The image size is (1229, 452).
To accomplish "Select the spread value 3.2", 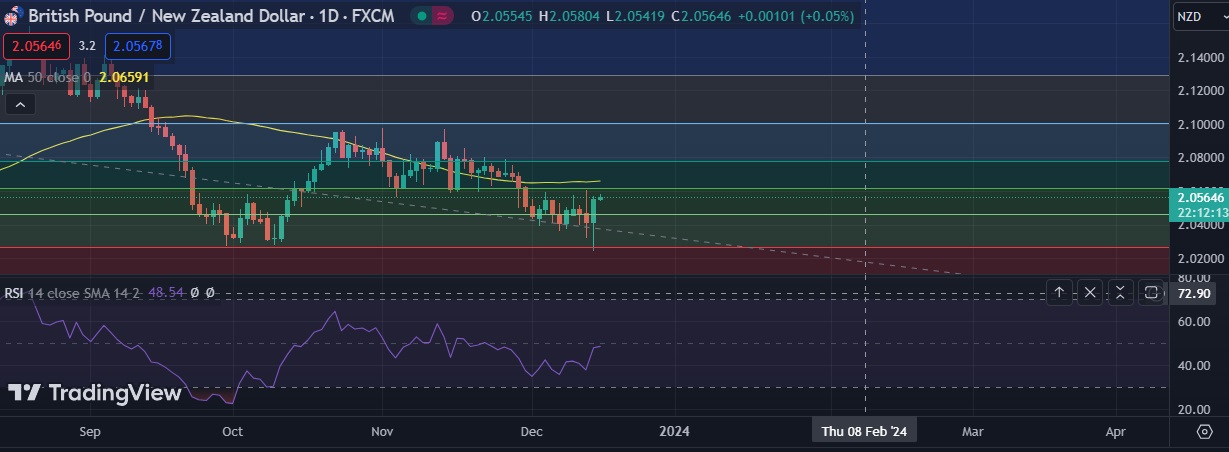I will point(87,46).
